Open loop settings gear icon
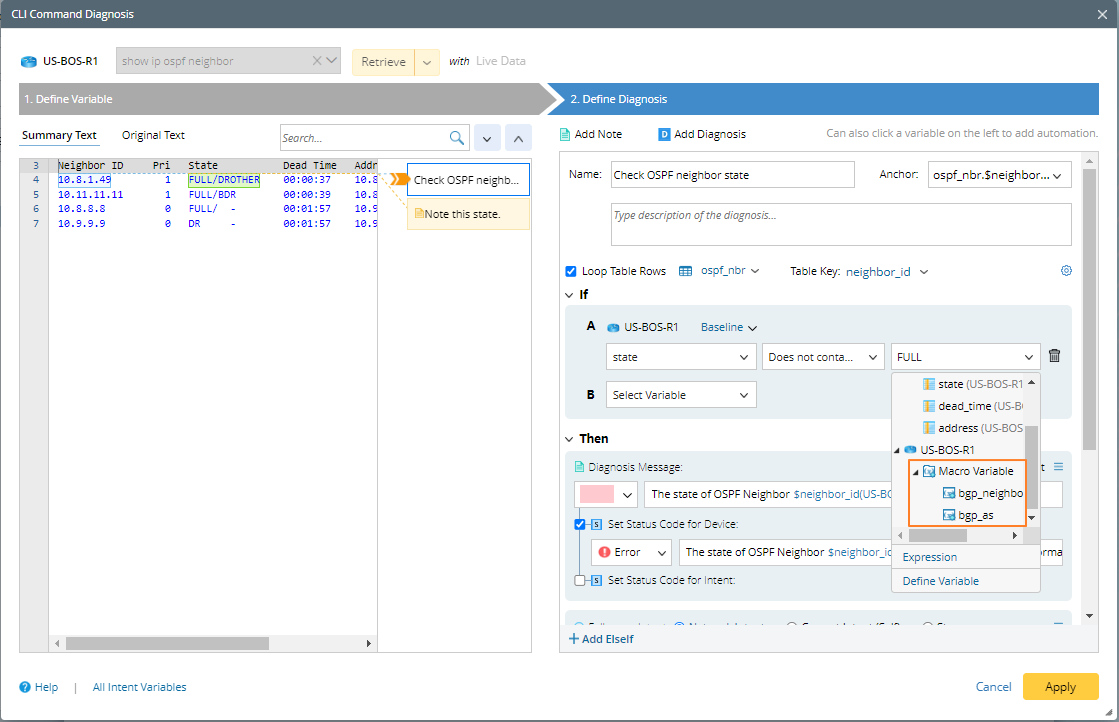1119x722 pixels. click(1066, 270)
